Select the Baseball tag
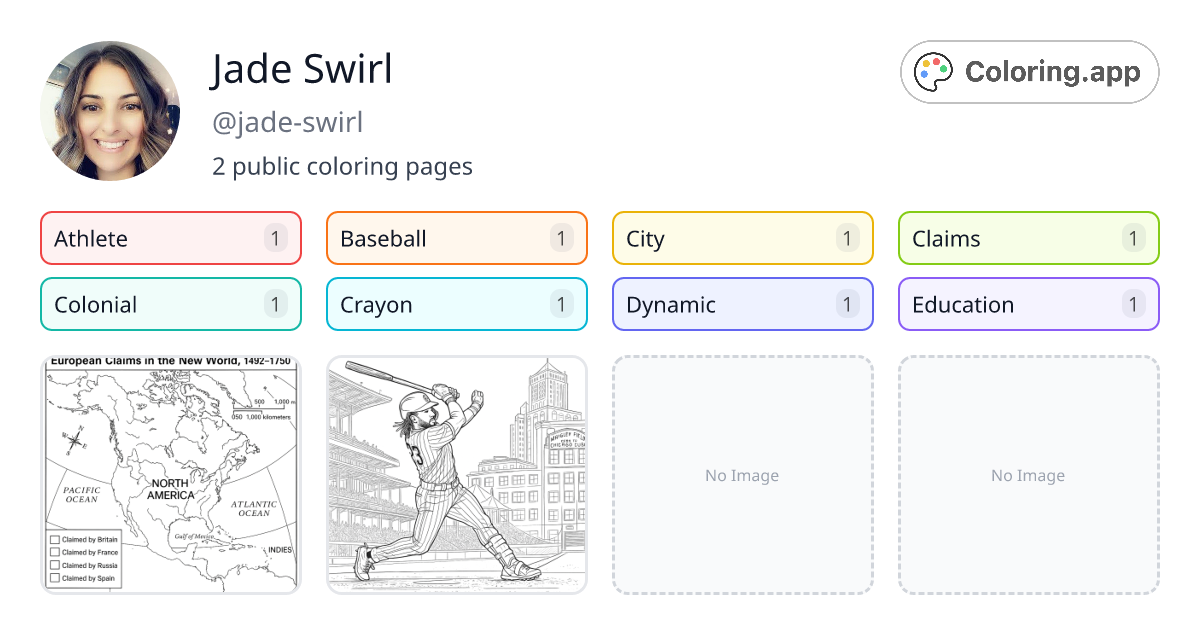 pos(457,238)
